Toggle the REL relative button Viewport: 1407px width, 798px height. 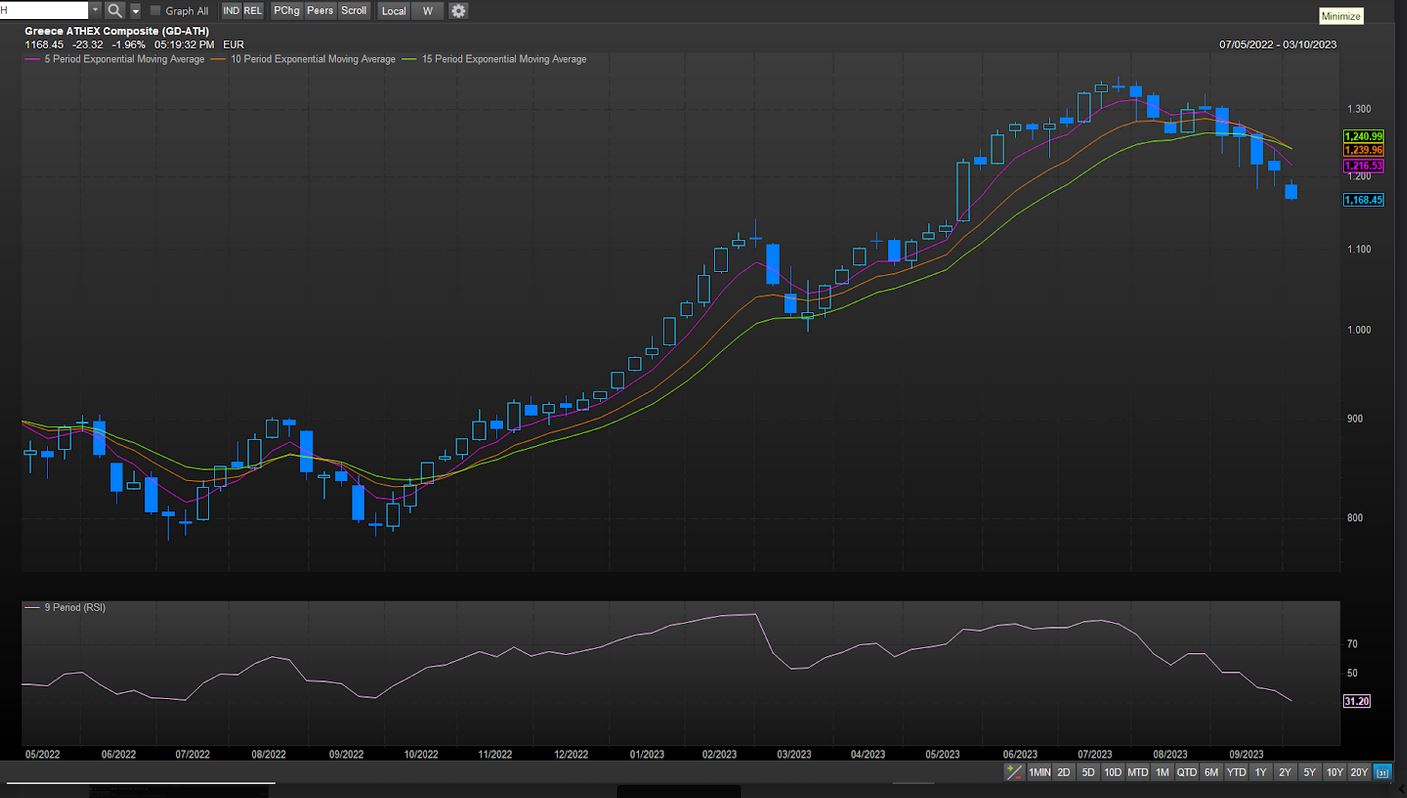tap(253, 11)
